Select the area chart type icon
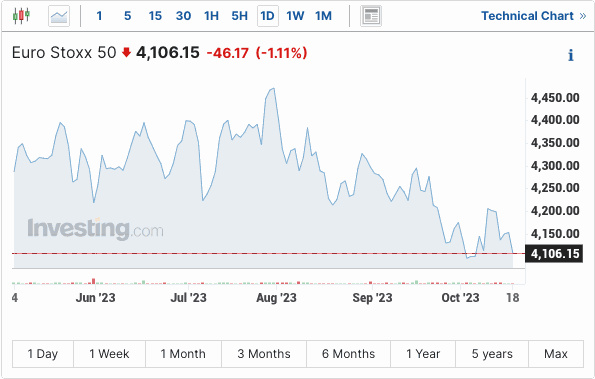The height and width of the screenshot is (379, 595). [59, 16]
